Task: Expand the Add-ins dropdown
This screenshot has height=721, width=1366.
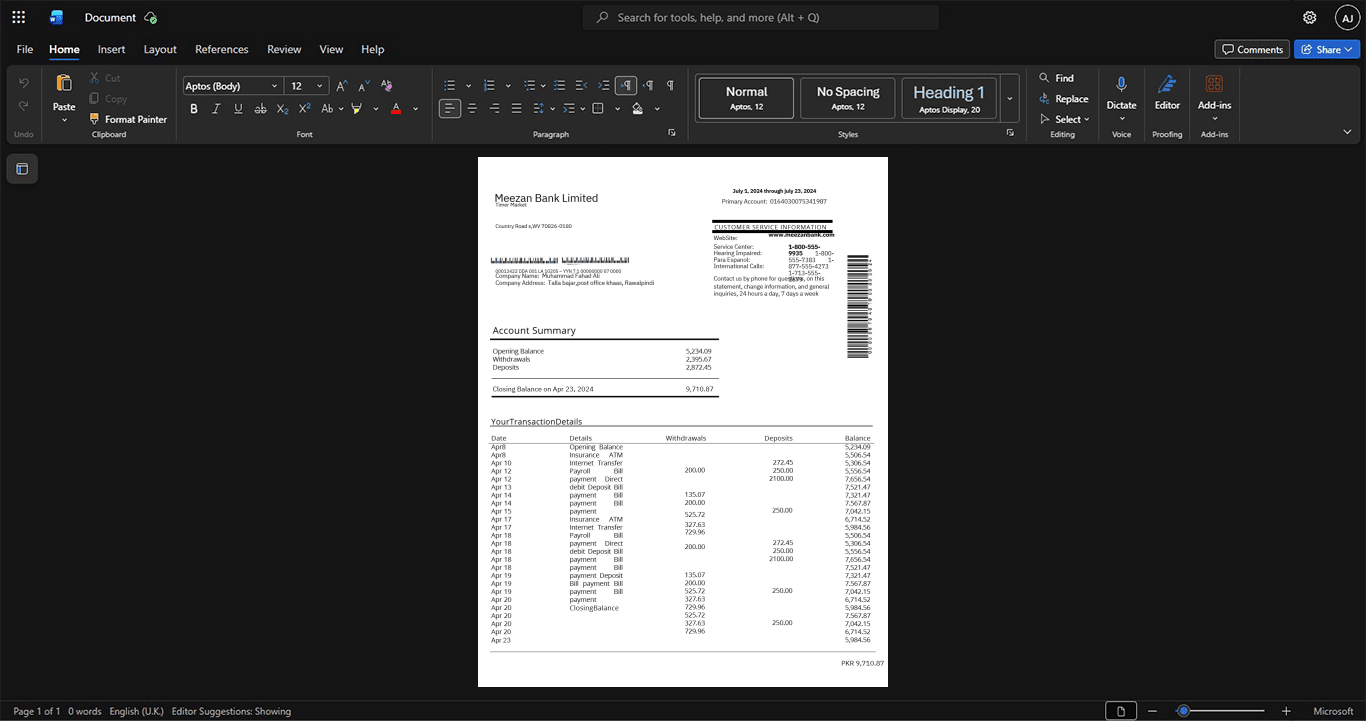Action: pyautogui.click(x=1214, y=119)
